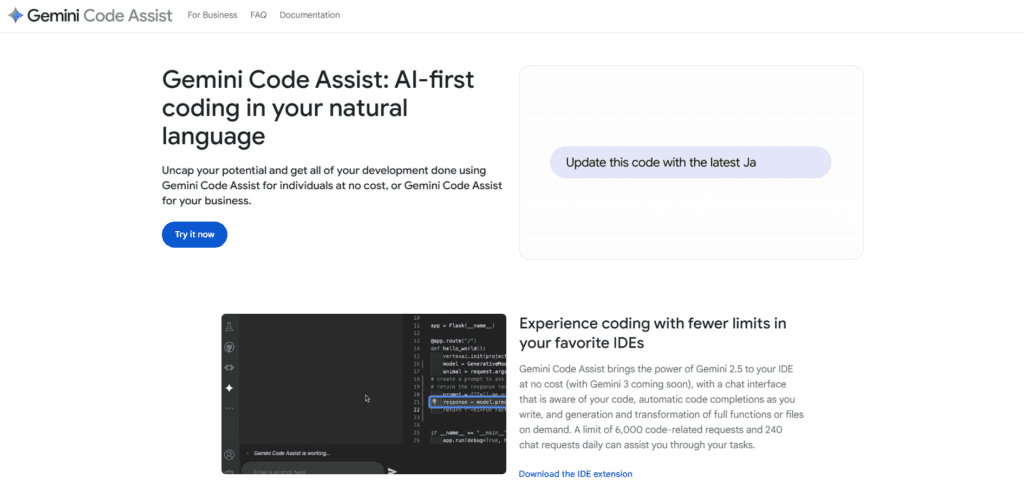Click the Gemini sparkle logo in header
Image resolution: width=1024 pixels, height=491 pixels.
(16, 15)
